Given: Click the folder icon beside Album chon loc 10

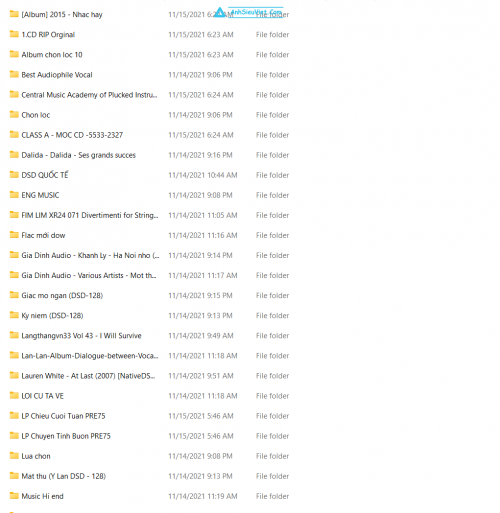Looking at the screenshot, I should point(14,54).
